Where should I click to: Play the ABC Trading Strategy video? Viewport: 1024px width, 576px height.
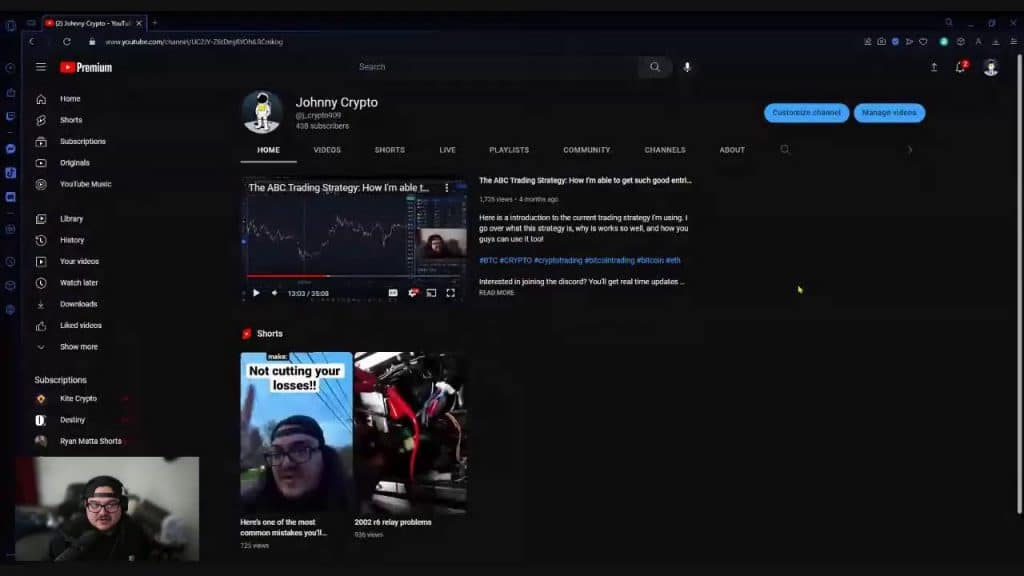[x=256, y=293]
